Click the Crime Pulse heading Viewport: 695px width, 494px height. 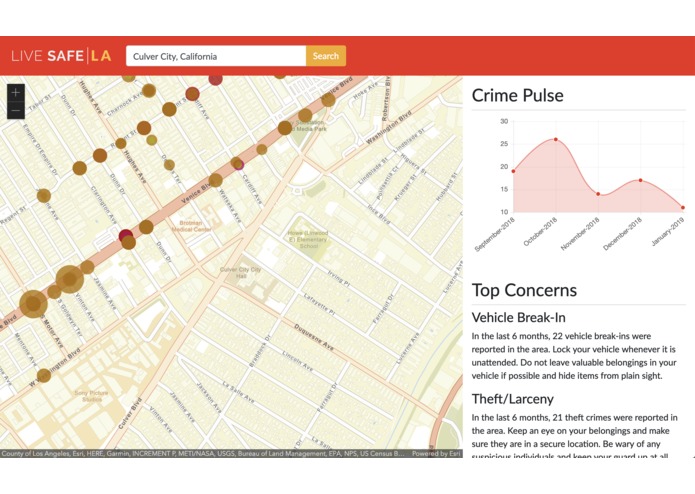tap(517, 95)
